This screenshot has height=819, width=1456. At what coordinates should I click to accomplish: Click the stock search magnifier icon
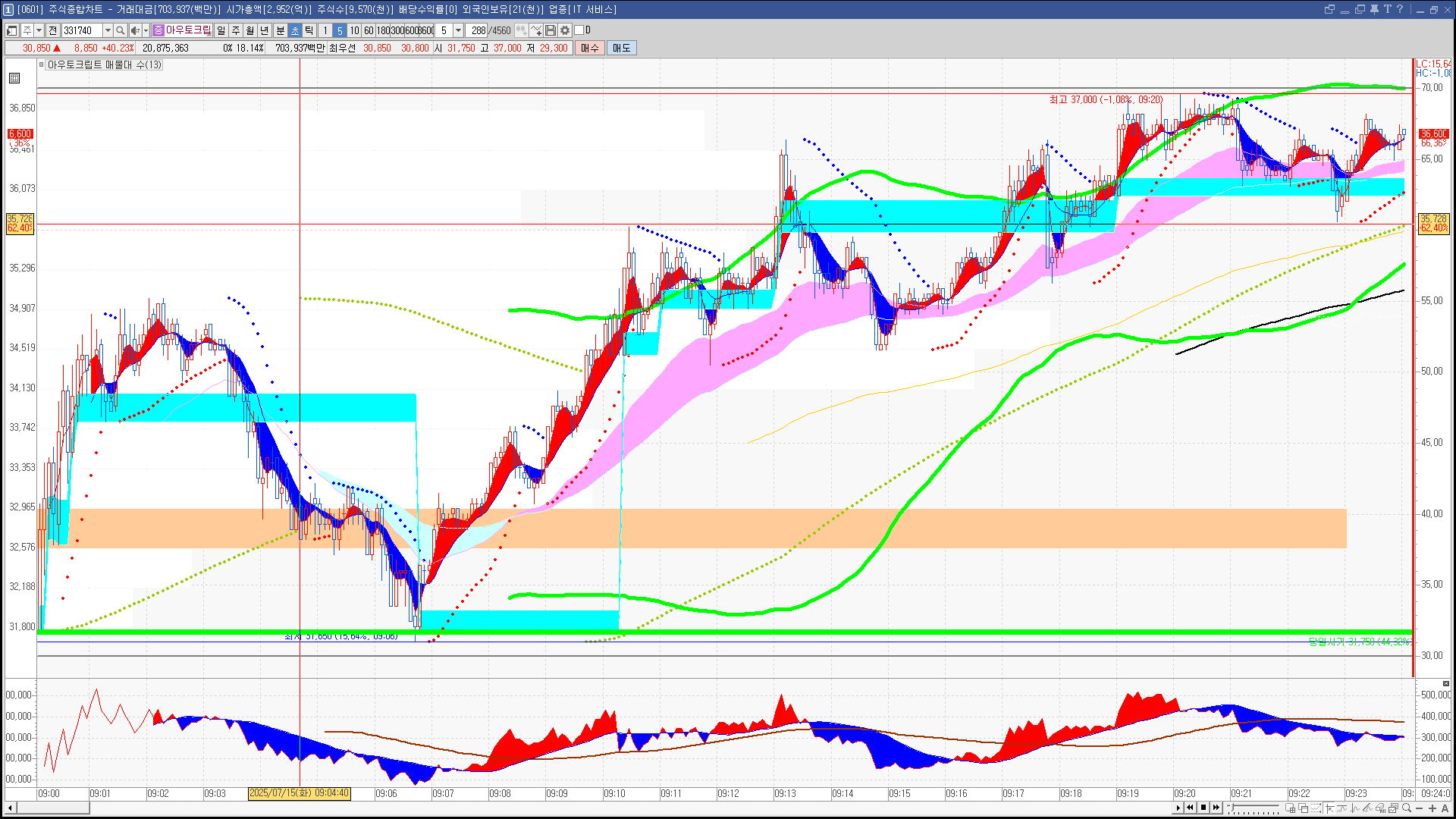[120, 30]
